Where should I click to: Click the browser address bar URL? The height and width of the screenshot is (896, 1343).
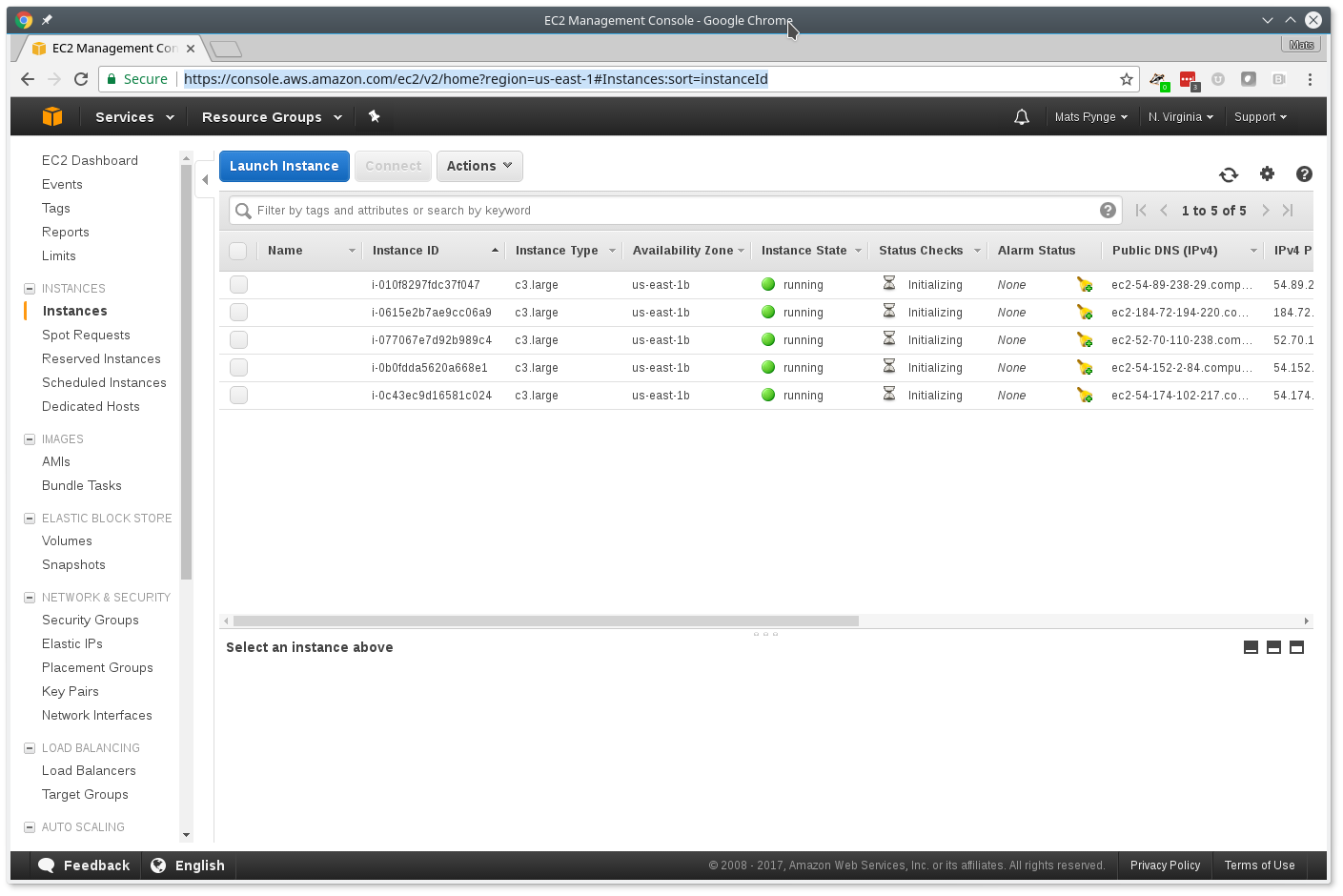point(476,79)
